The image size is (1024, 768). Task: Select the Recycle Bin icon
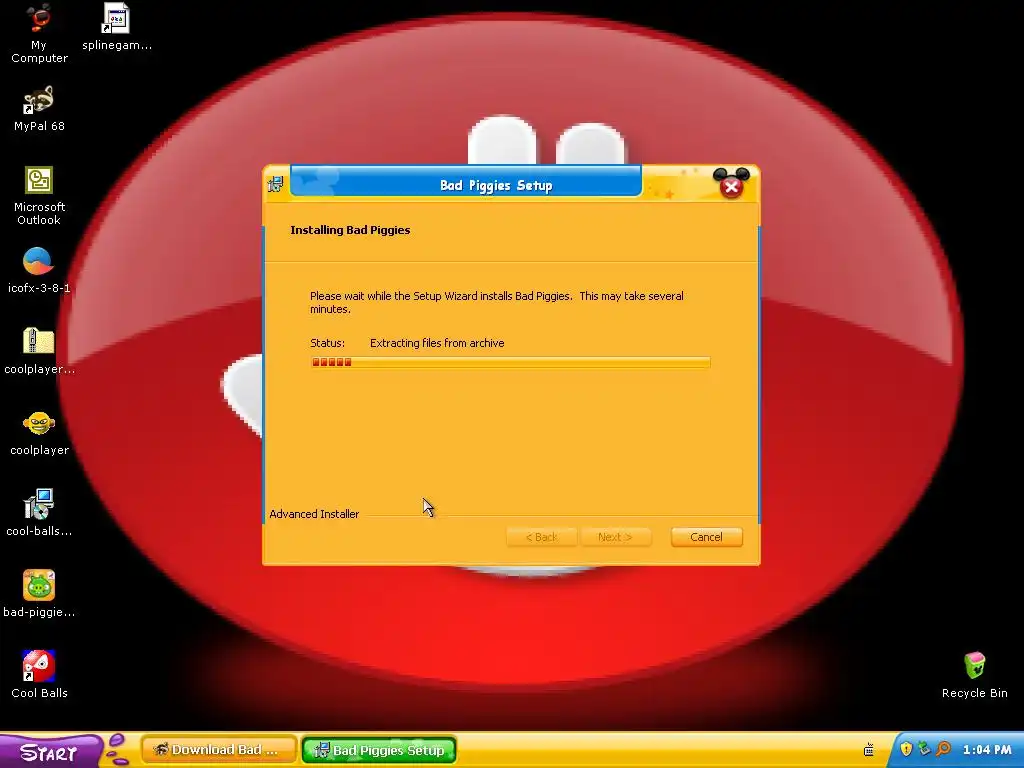pos(974,675)
